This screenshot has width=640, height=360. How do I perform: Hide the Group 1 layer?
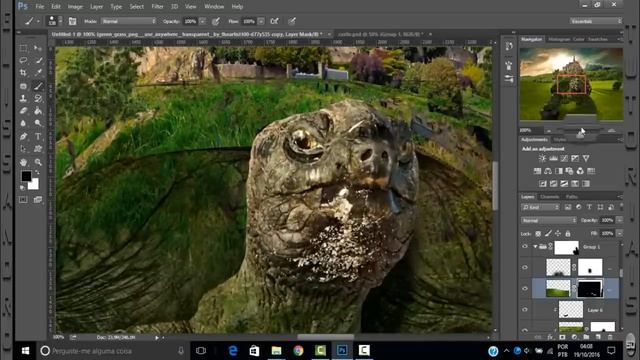tap(525, 247)
